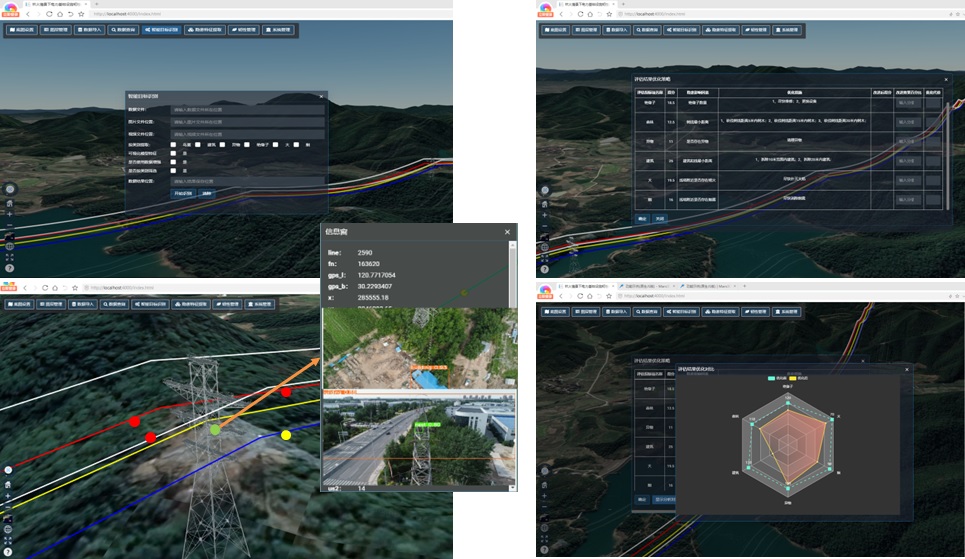Click the home view icon in top-left map sidebar

point(10,202)
